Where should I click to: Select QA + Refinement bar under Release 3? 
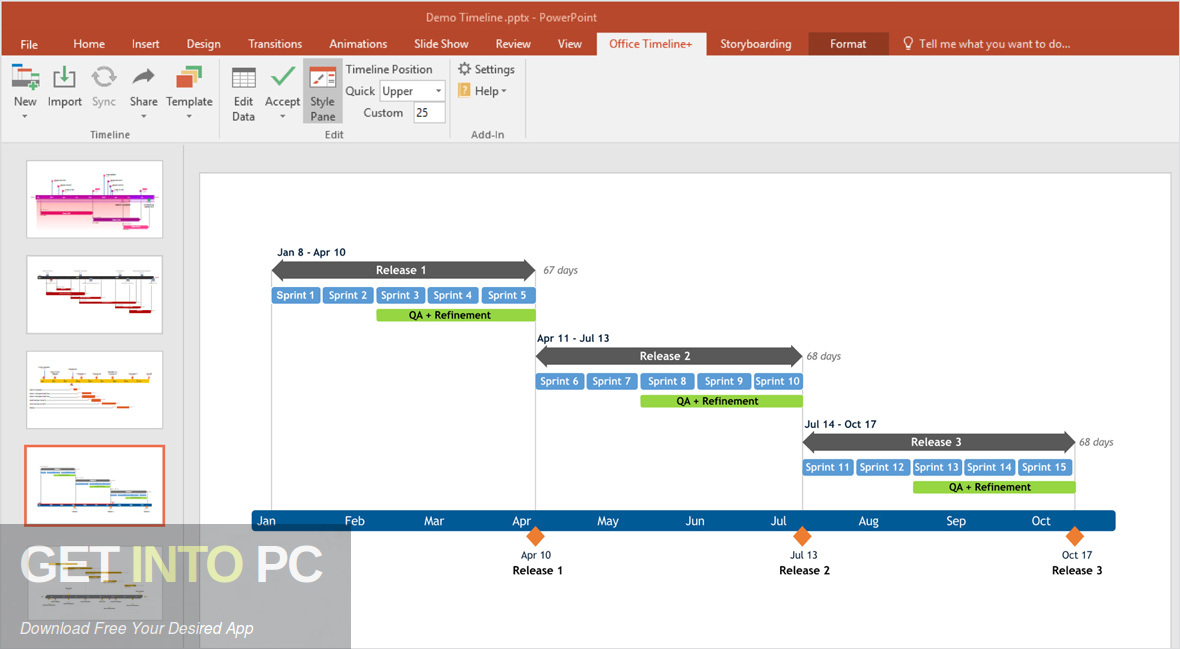(x=993, y=487)
